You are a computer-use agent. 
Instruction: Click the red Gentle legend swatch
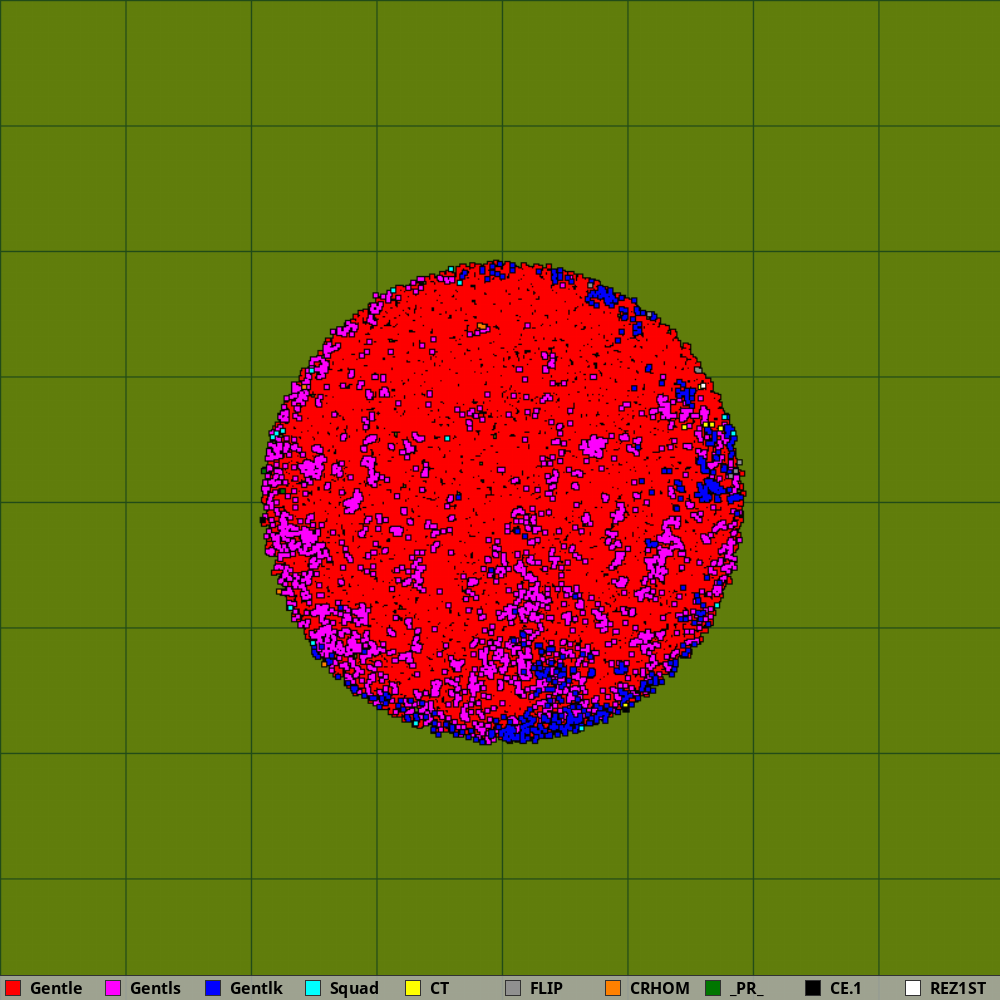tap(13, 988)
